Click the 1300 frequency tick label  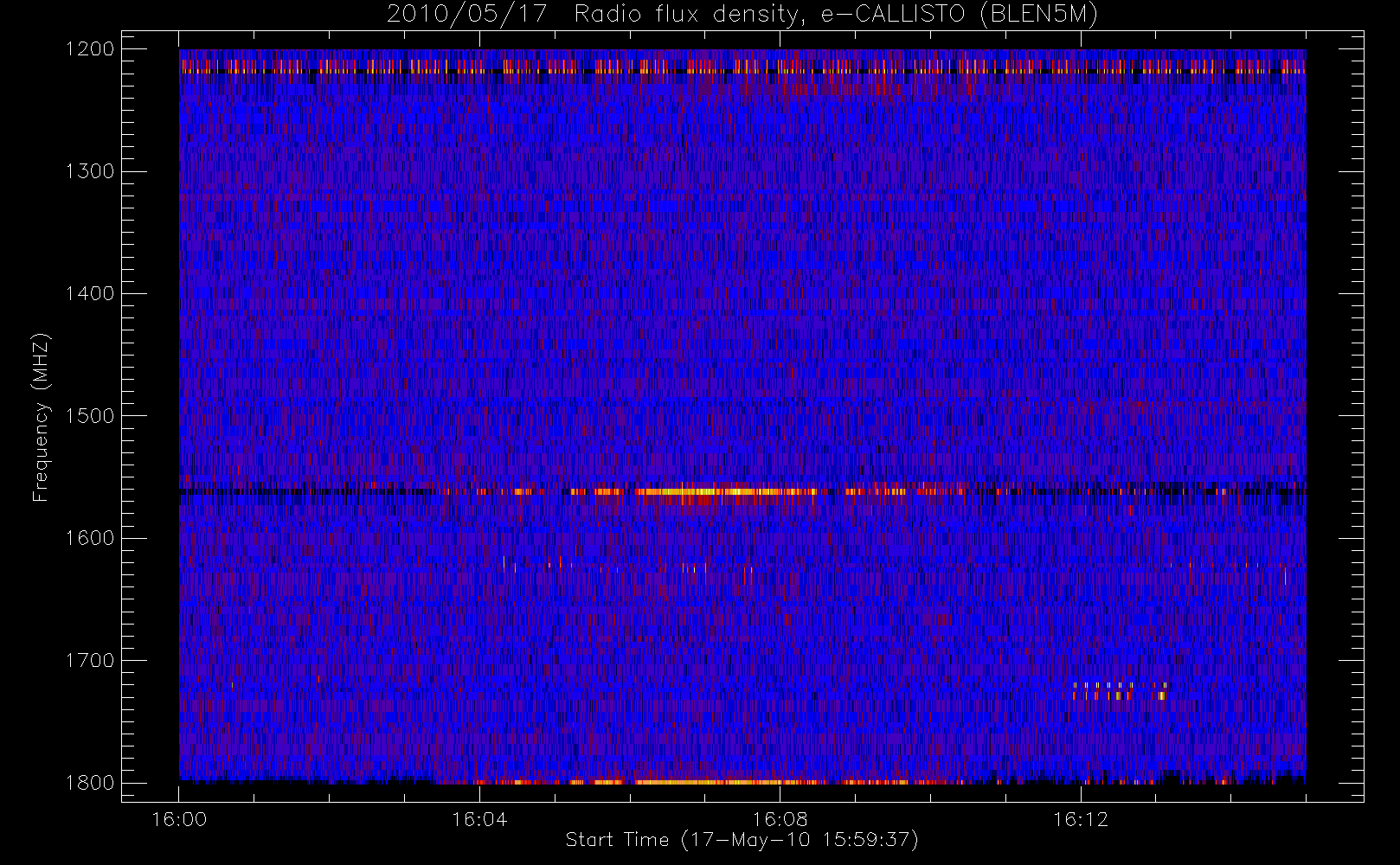pyautogui.click(x=90, y=171)
